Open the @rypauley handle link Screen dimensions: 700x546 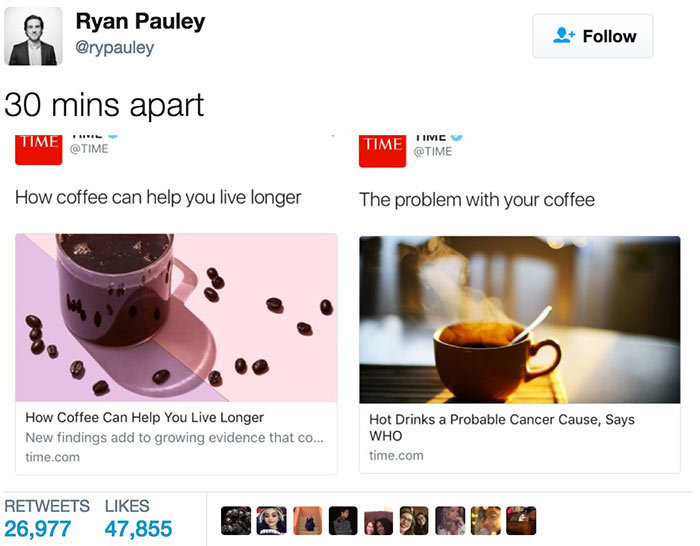point(115,47)
